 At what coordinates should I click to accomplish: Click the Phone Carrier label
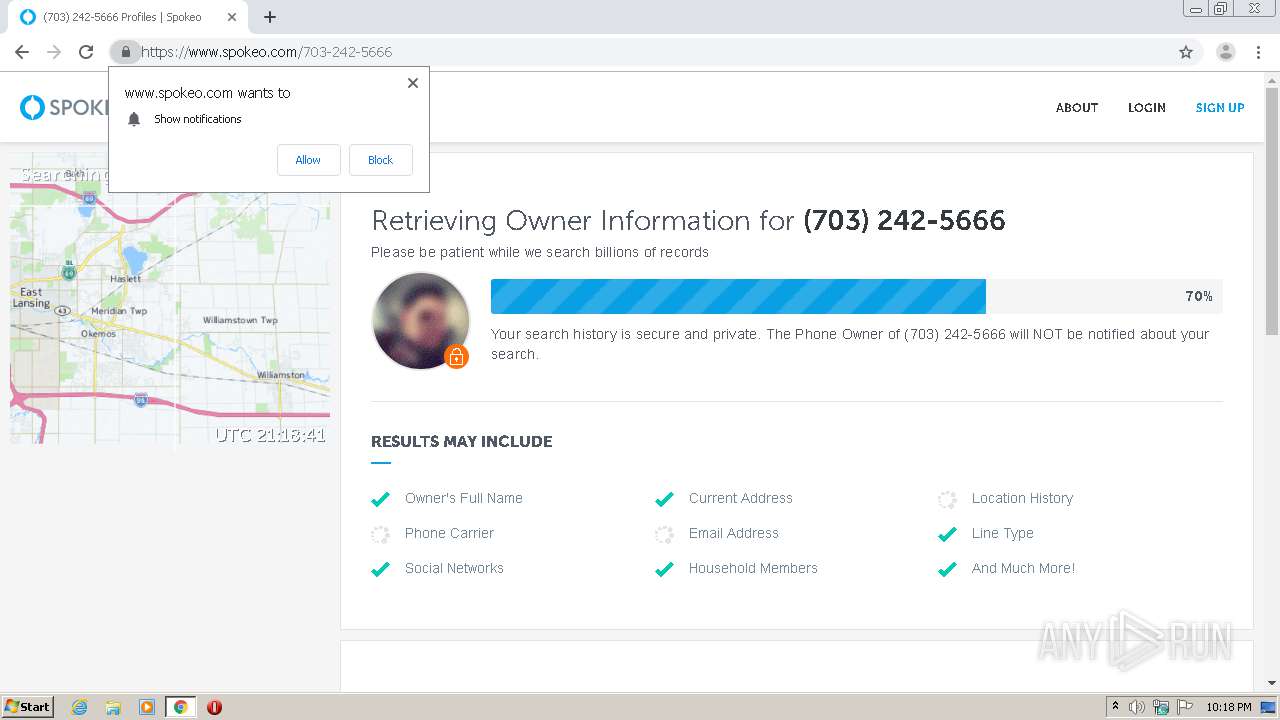point(449,533)
